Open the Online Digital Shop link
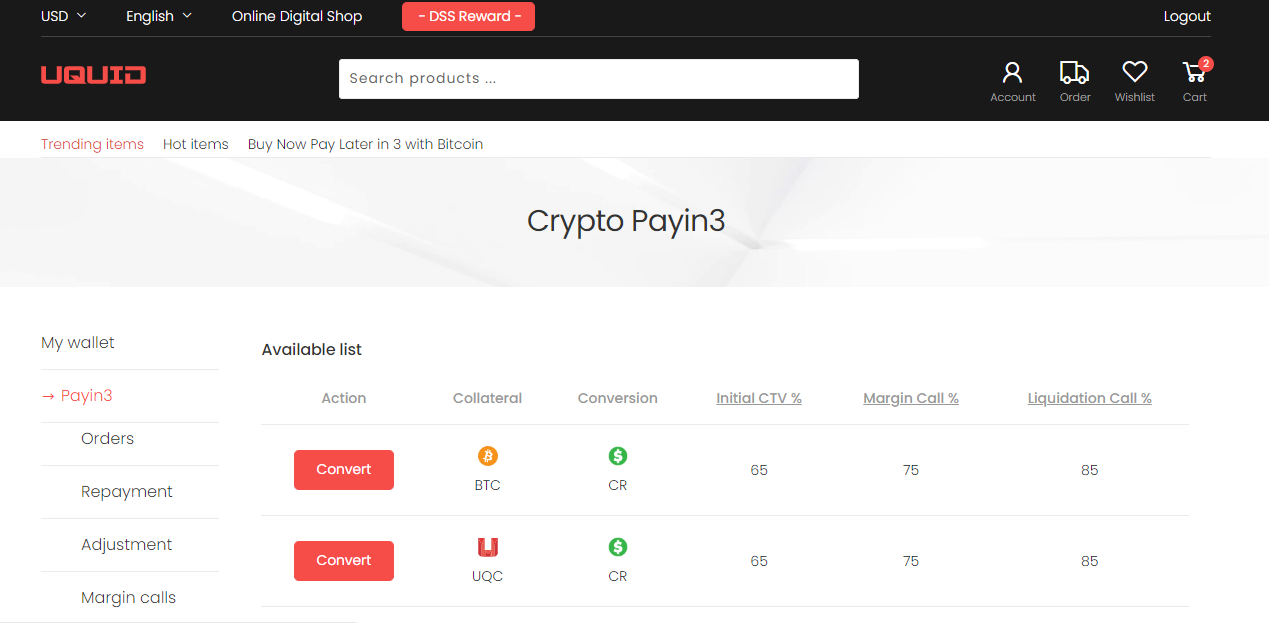The width and height of the screenshot is (1269, 623). 297,16
